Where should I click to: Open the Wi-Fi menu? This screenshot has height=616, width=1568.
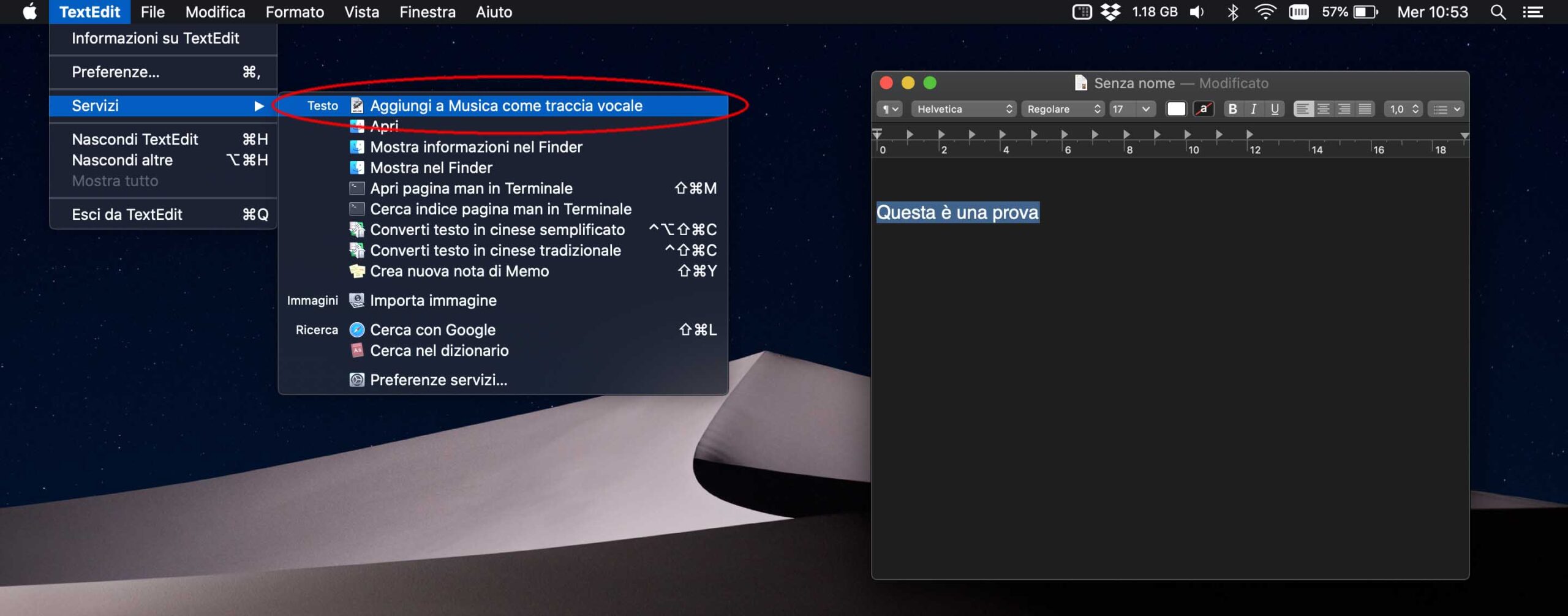click(1265, 12)
